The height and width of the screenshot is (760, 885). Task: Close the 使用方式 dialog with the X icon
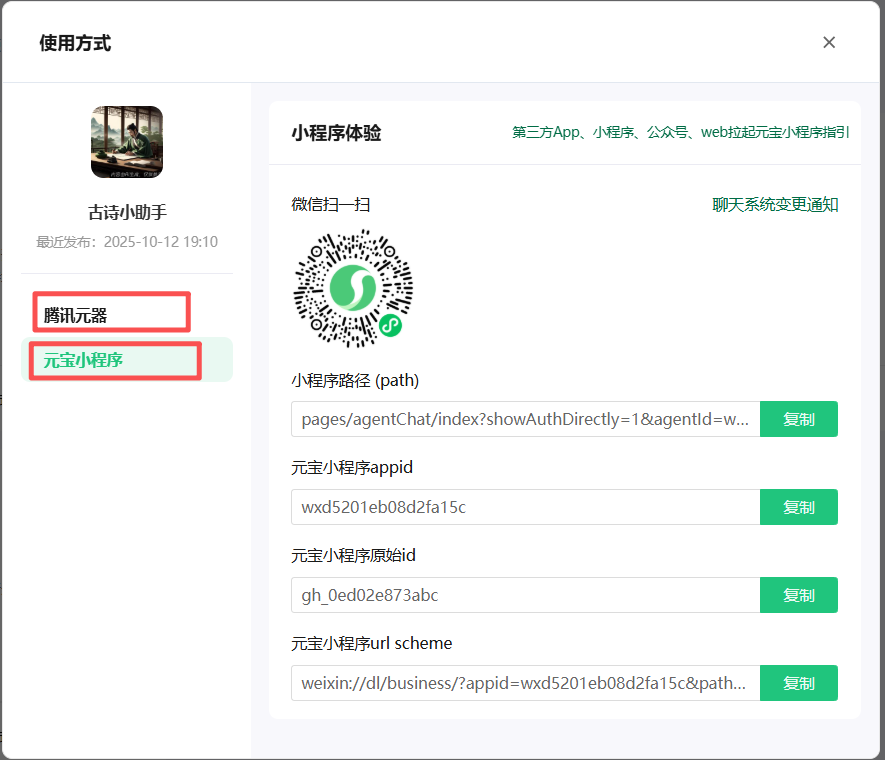pos(829,42)
